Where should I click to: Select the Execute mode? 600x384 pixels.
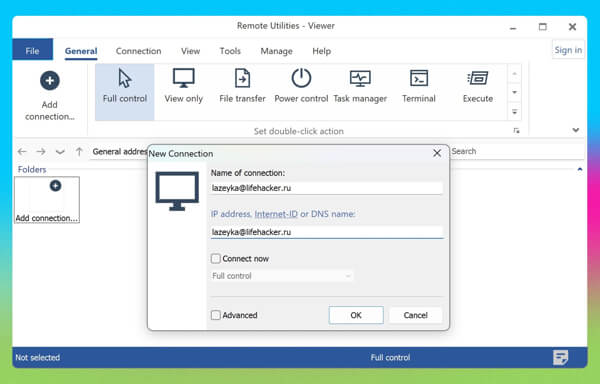click(478, 92)
